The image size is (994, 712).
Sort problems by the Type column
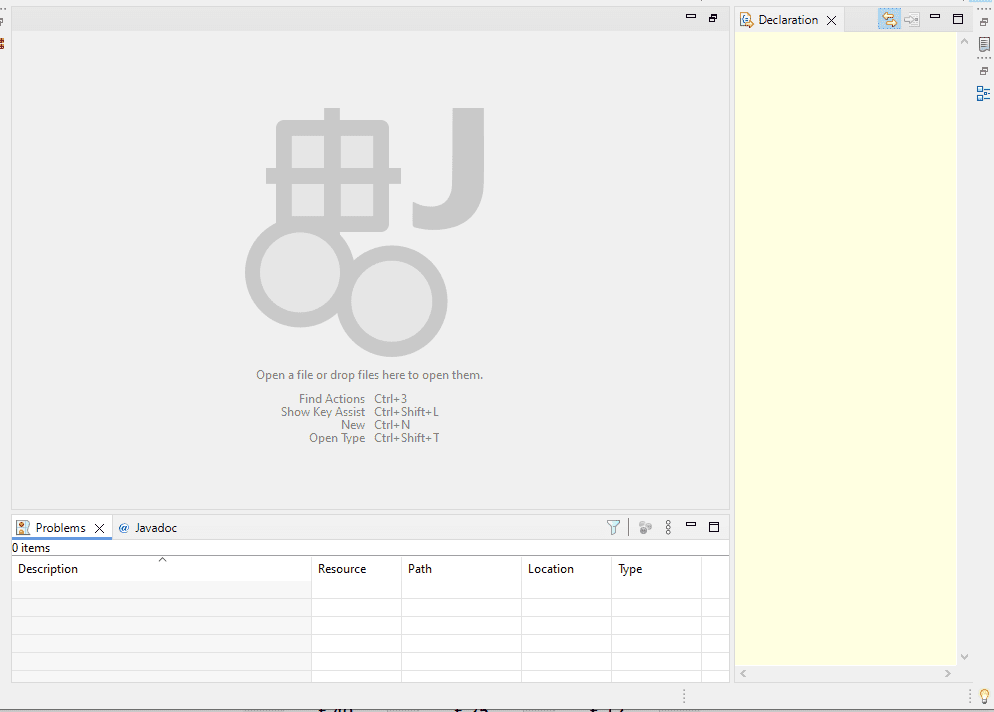[x=656, y=569]
